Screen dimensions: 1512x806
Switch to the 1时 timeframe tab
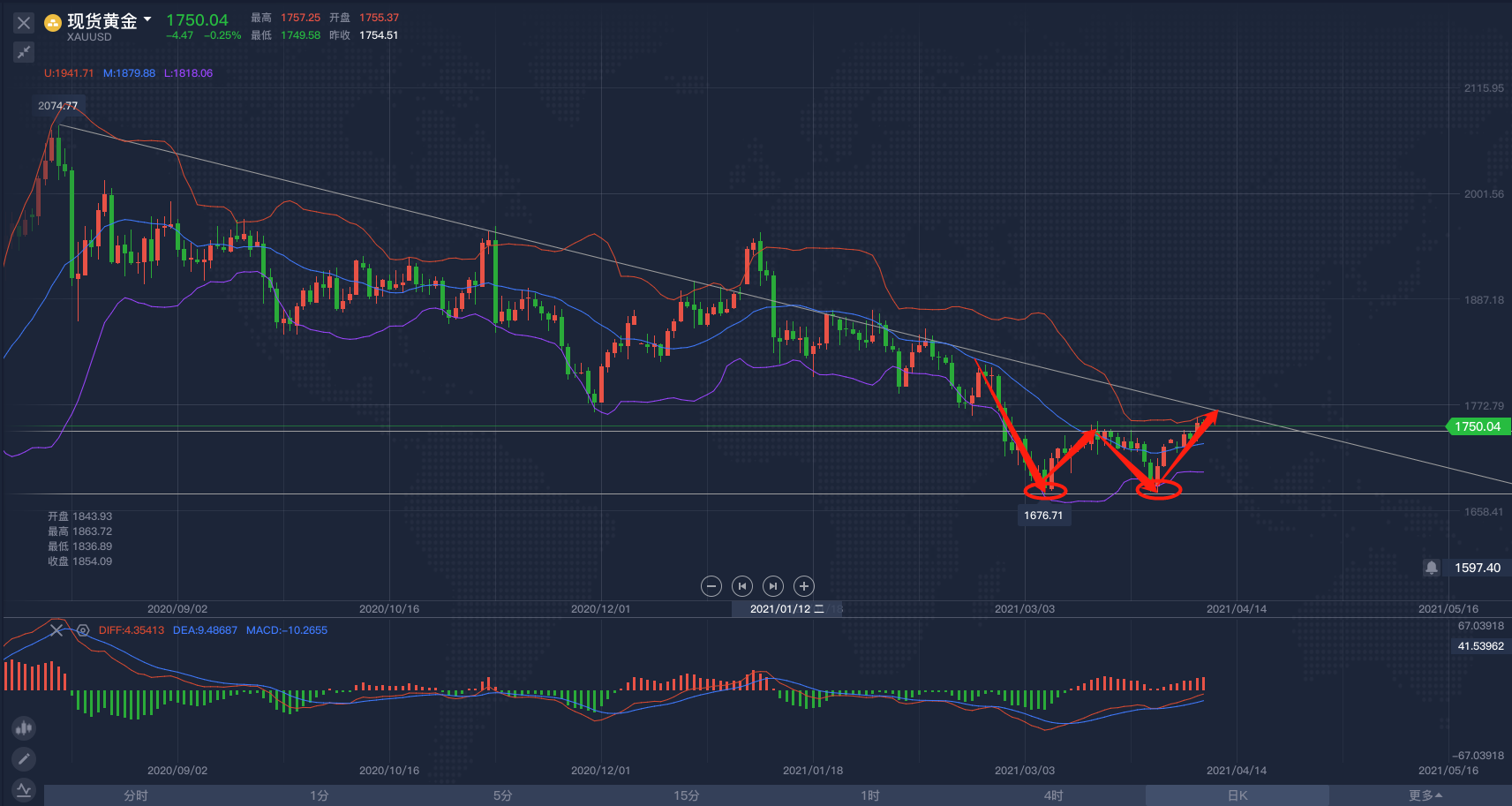click(870, 795)
